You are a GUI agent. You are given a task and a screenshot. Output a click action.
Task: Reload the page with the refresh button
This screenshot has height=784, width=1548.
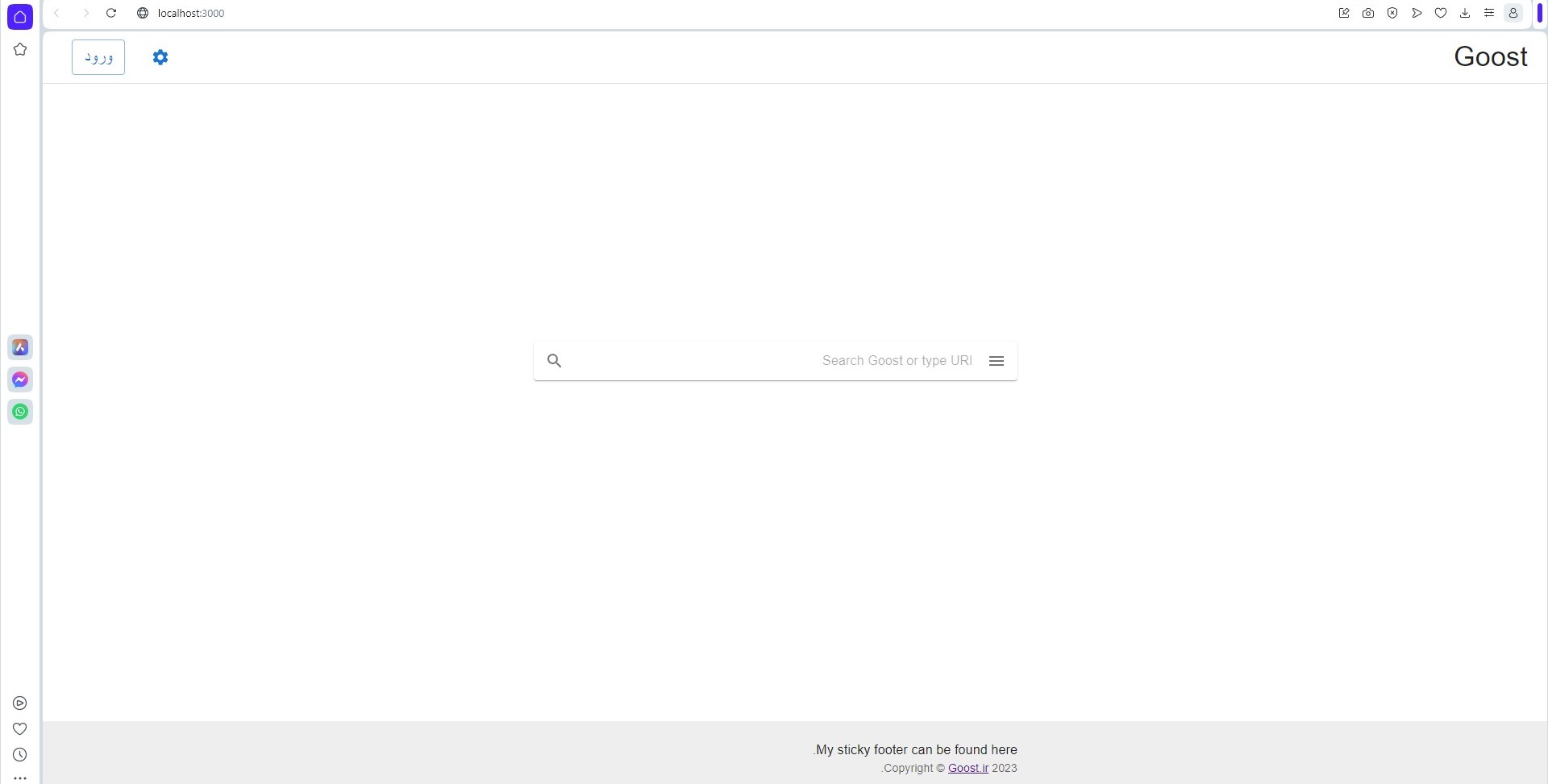111,13
